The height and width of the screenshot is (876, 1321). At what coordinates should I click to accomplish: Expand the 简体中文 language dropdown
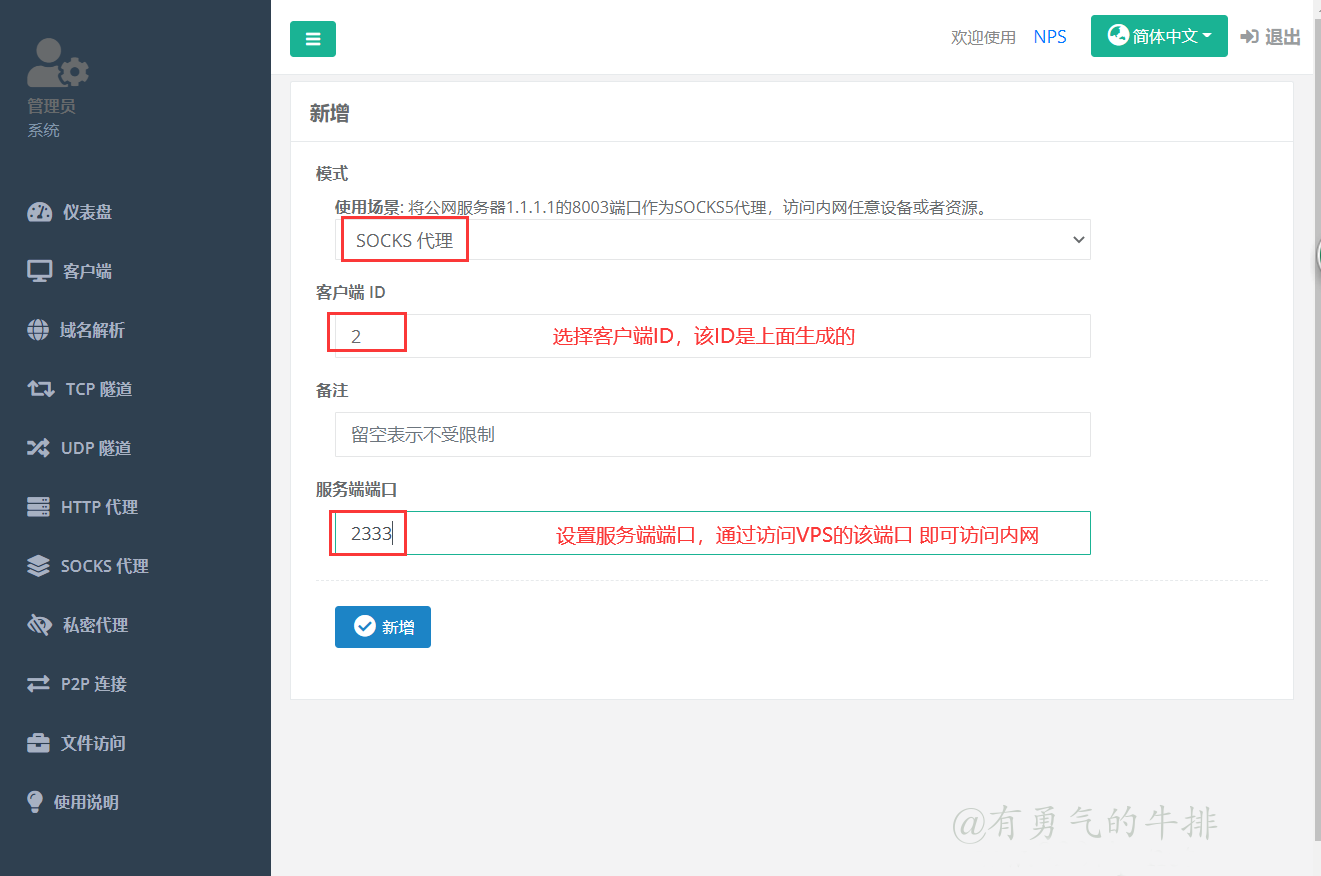point(1158,36)
